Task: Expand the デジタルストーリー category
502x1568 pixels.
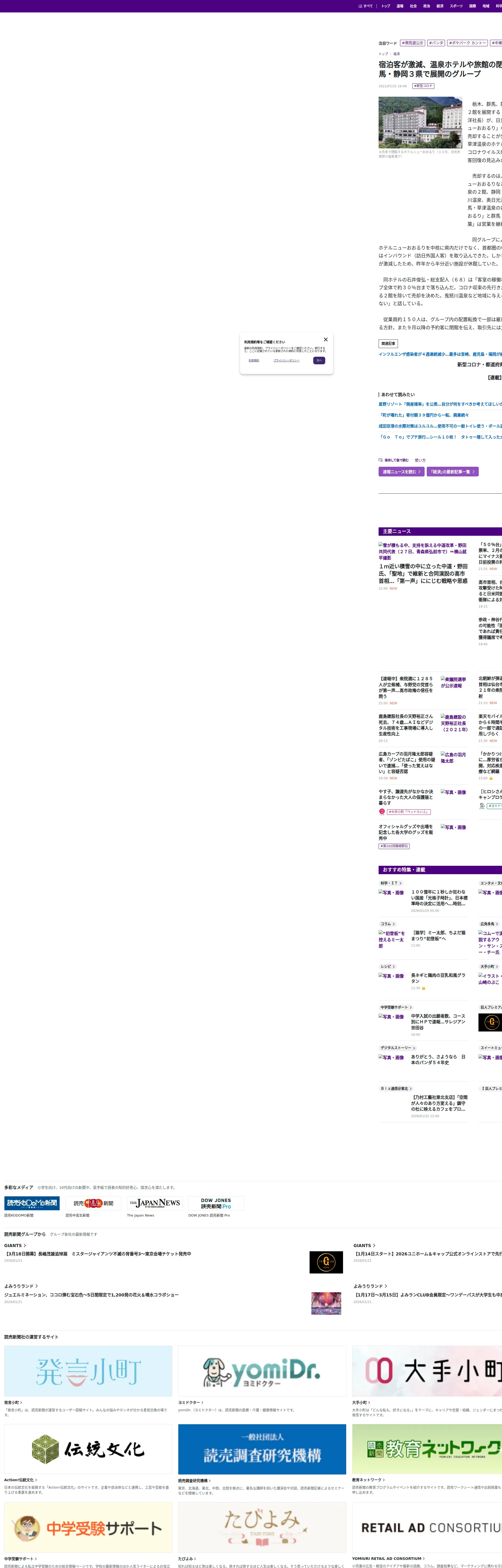Action: tap(398, 1048)
